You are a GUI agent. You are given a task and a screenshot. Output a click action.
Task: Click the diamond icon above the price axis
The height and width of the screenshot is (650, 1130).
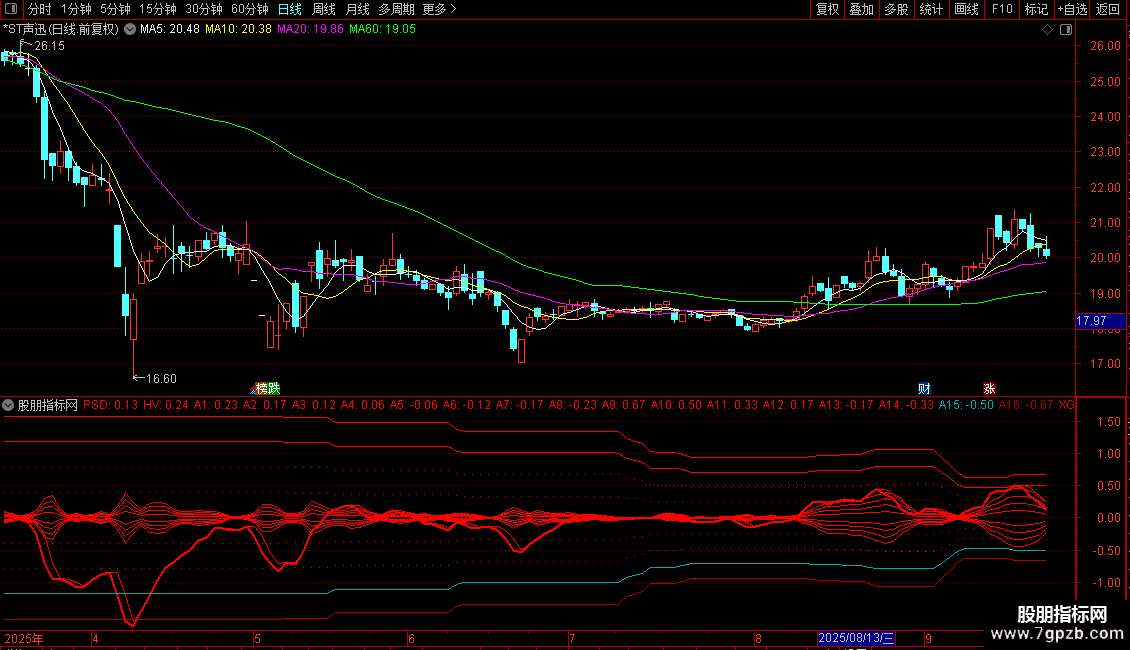(1048, 30)
